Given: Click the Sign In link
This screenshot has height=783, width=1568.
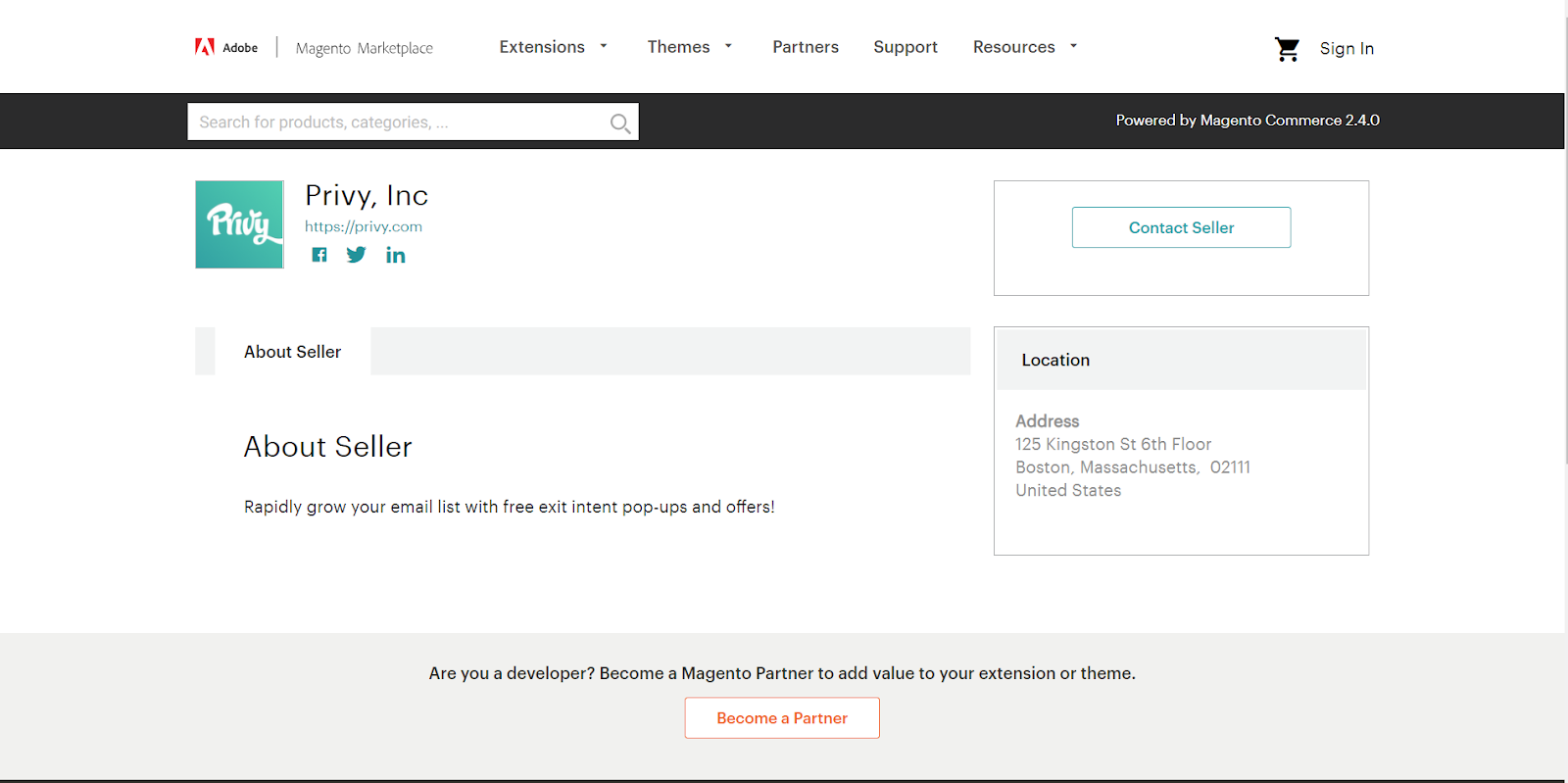Looking at the screenshot, I should pos(1347,49).
